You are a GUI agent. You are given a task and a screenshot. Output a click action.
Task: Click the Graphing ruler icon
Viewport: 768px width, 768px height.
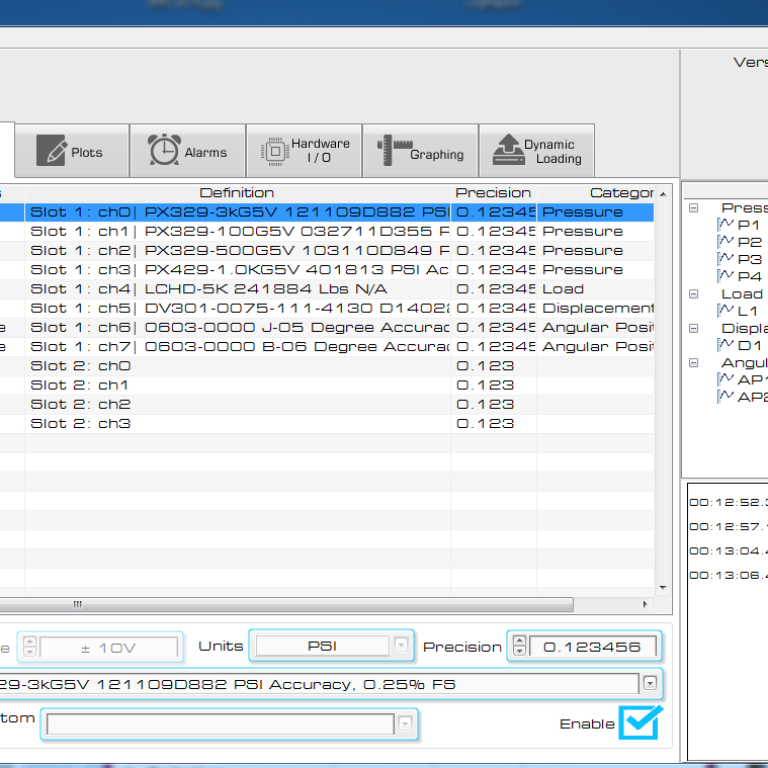pyautogui.click(x=395, y=150)
